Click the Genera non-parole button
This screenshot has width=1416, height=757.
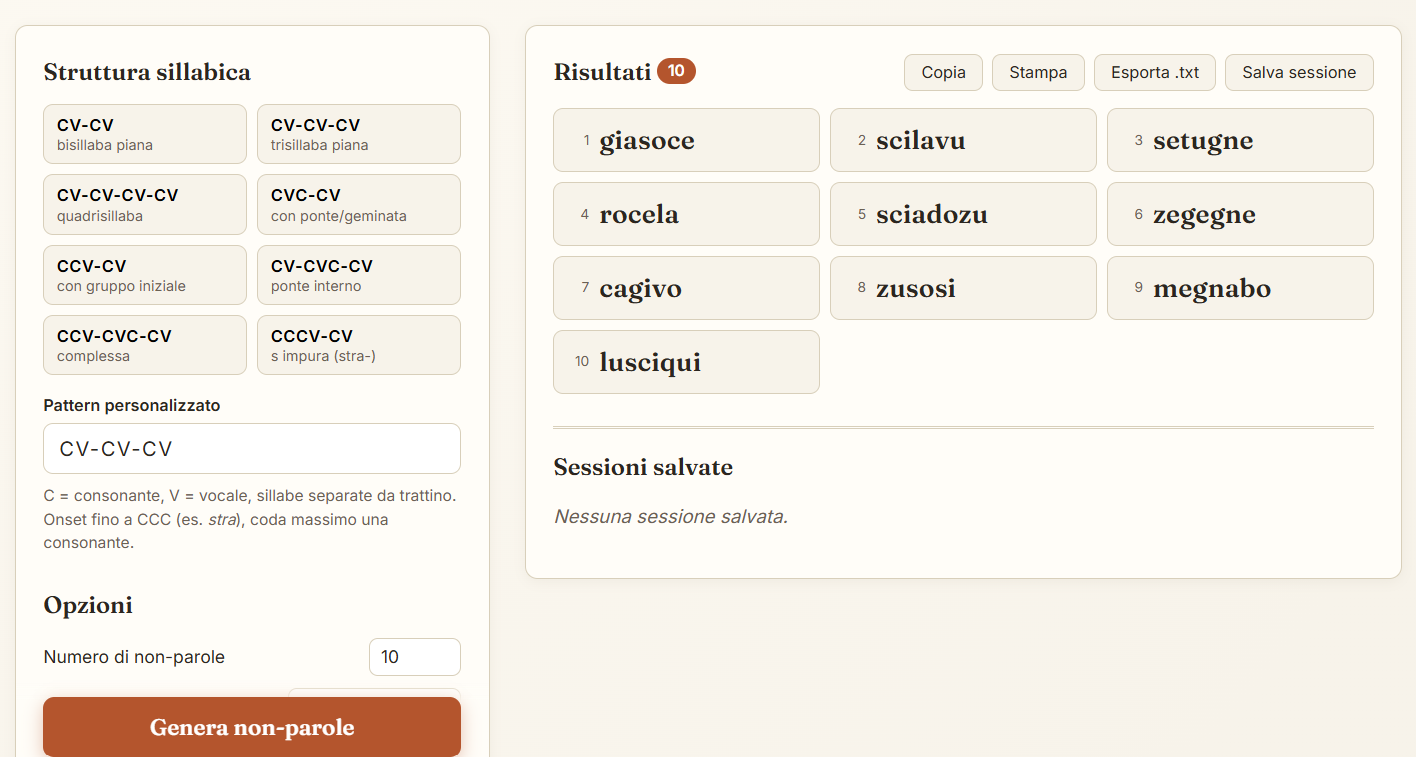252,727
